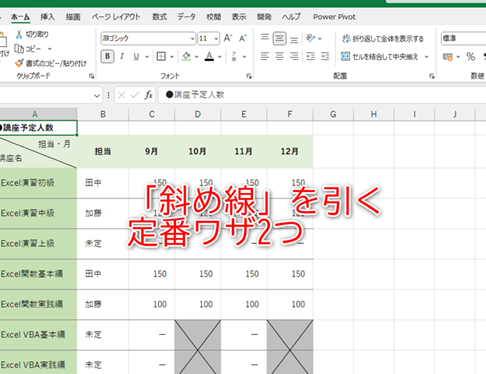Image resolution: width=486 pixels, height=374 pixels.
Task: Expand borders dropdown arrow
Action: click(172, 57)
